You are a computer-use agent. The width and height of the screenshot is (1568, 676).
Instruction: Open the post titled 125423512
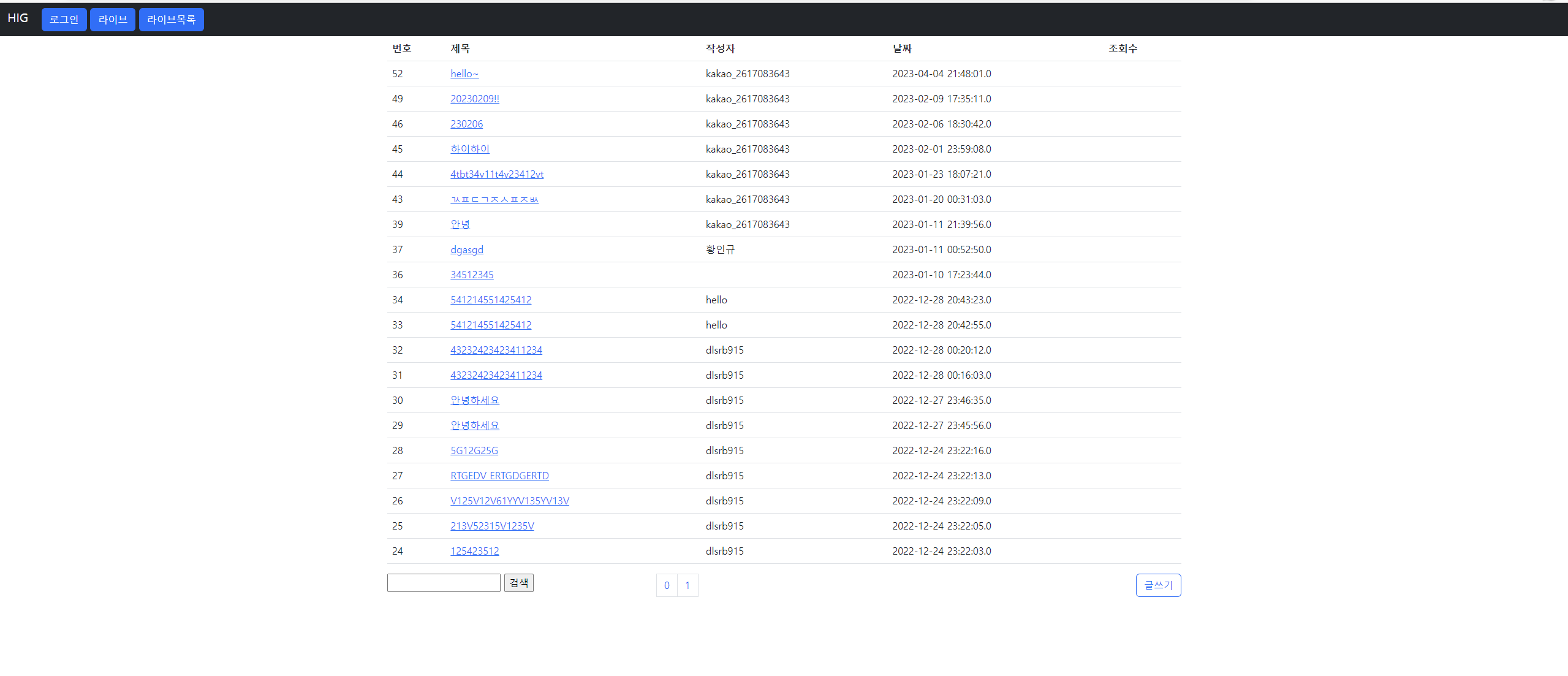(x=474, y=551)
